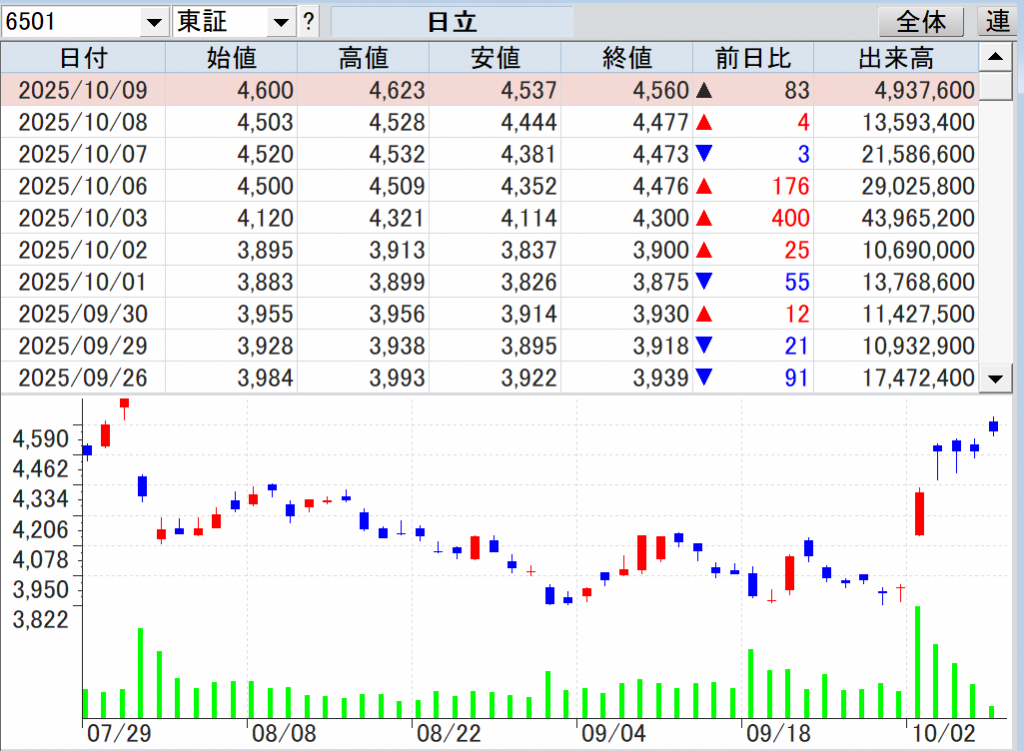1024x751 pixels.
Task: Click the blue down triangle for 2025/10/07
Action: pos(704,155)
